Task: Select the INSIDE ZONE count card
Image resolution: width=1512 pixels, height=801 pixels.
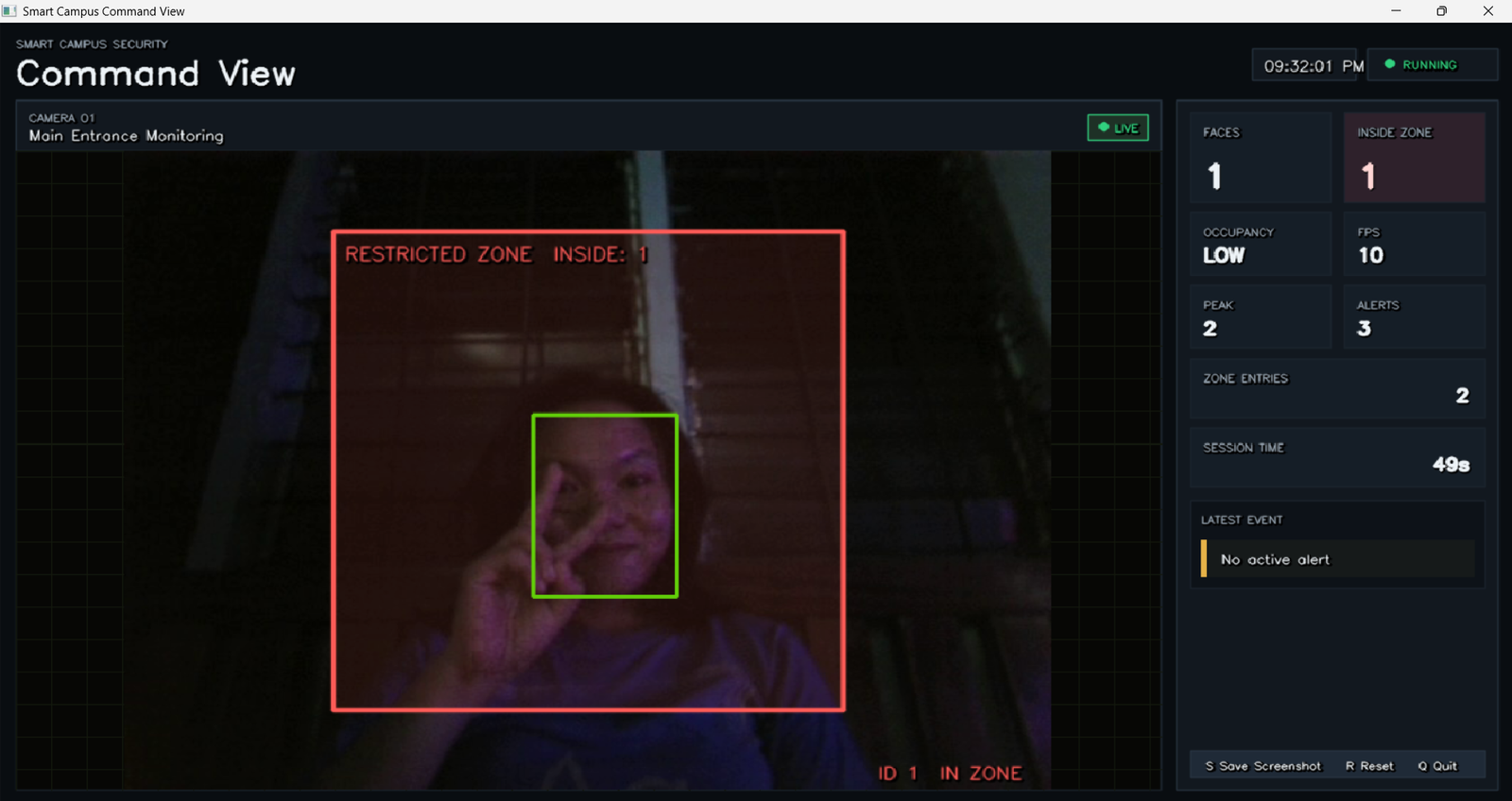Action: tap(1415, 158)
